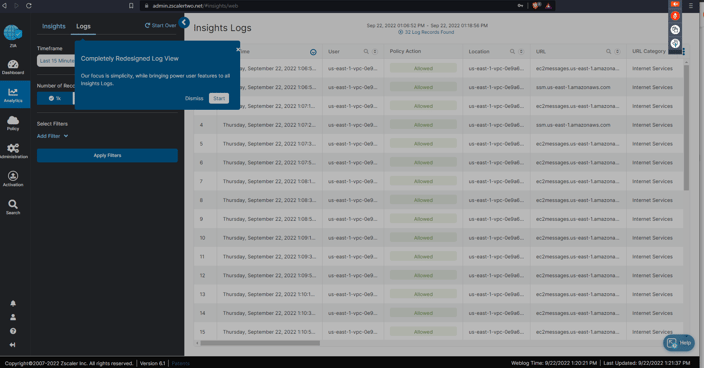704x368 pixels.
Task: Click row 10 timestamp cell
Action: pos(269,238)
